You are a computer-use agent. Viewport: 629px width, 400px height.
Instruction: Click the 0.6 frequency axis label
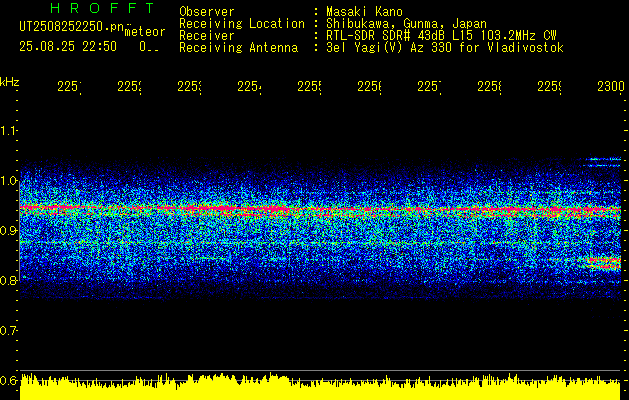[9, 380]
